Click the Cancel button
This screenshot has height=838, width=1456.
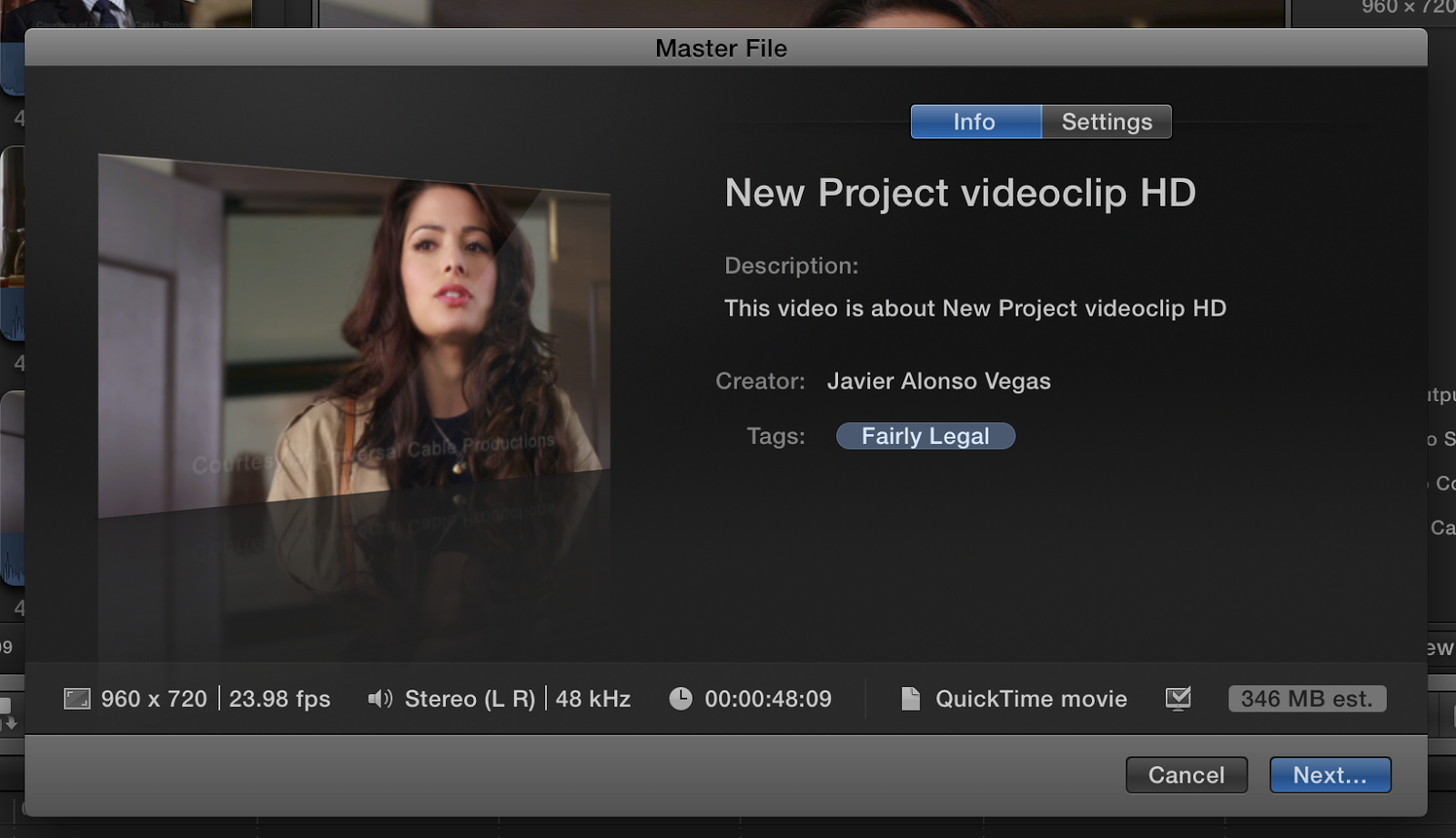pos(1186,774)
